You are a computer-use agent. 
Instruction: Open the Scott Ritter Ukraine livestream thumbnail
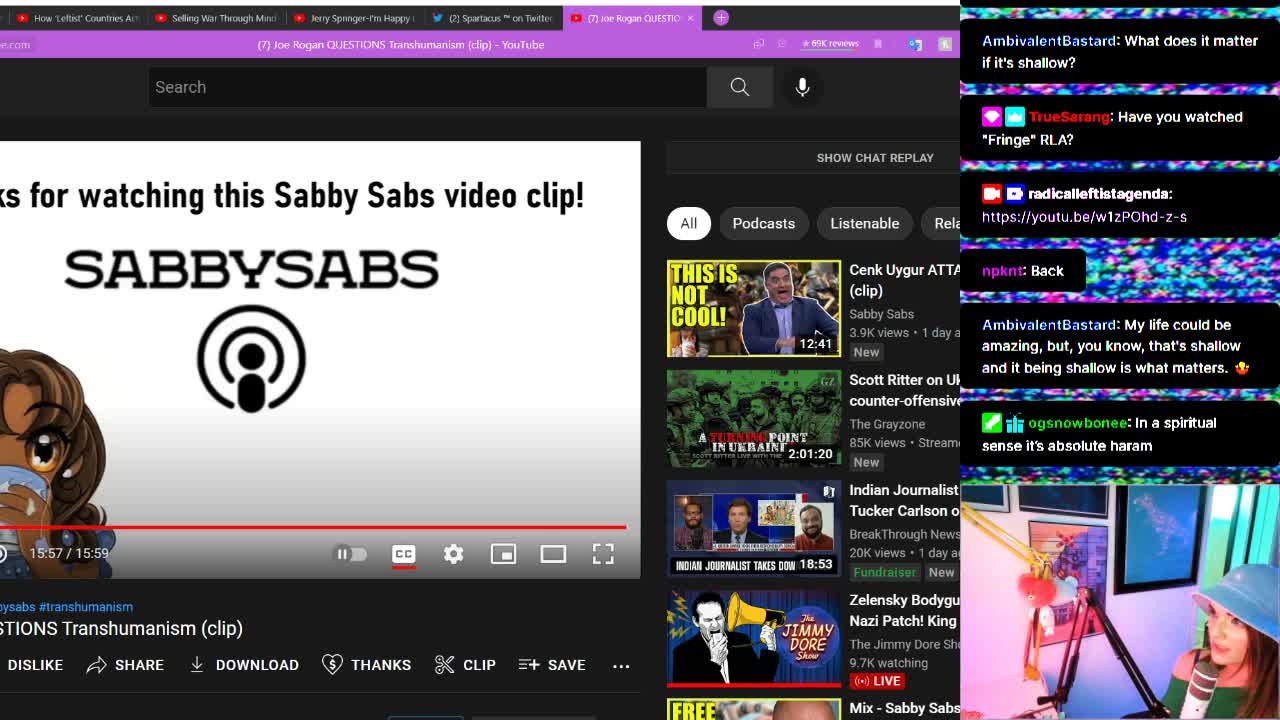(x=754, y=418)
